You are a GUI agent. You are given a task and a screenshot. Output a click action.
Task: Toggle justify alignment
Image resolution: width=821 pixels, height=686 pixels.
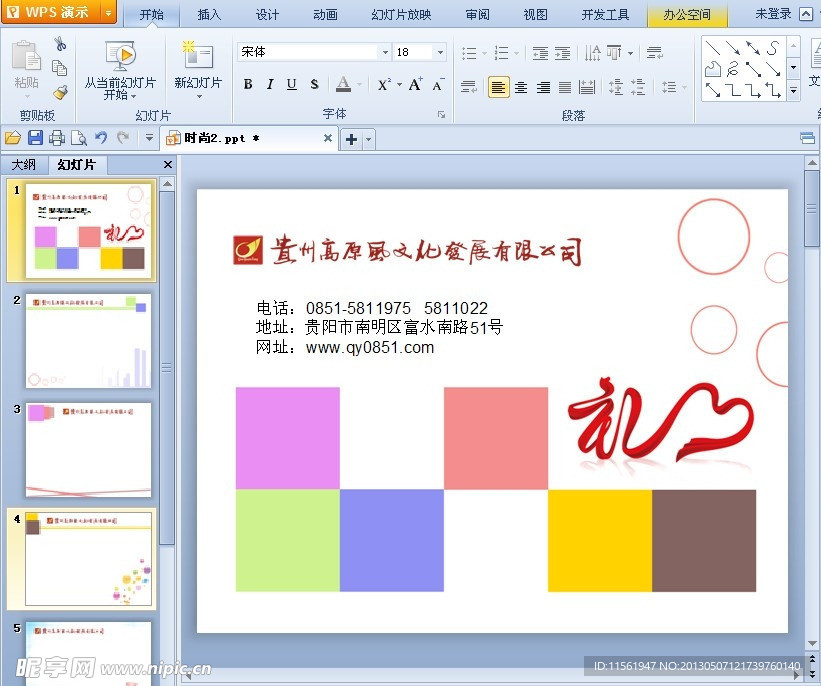[x=564, y=87]
